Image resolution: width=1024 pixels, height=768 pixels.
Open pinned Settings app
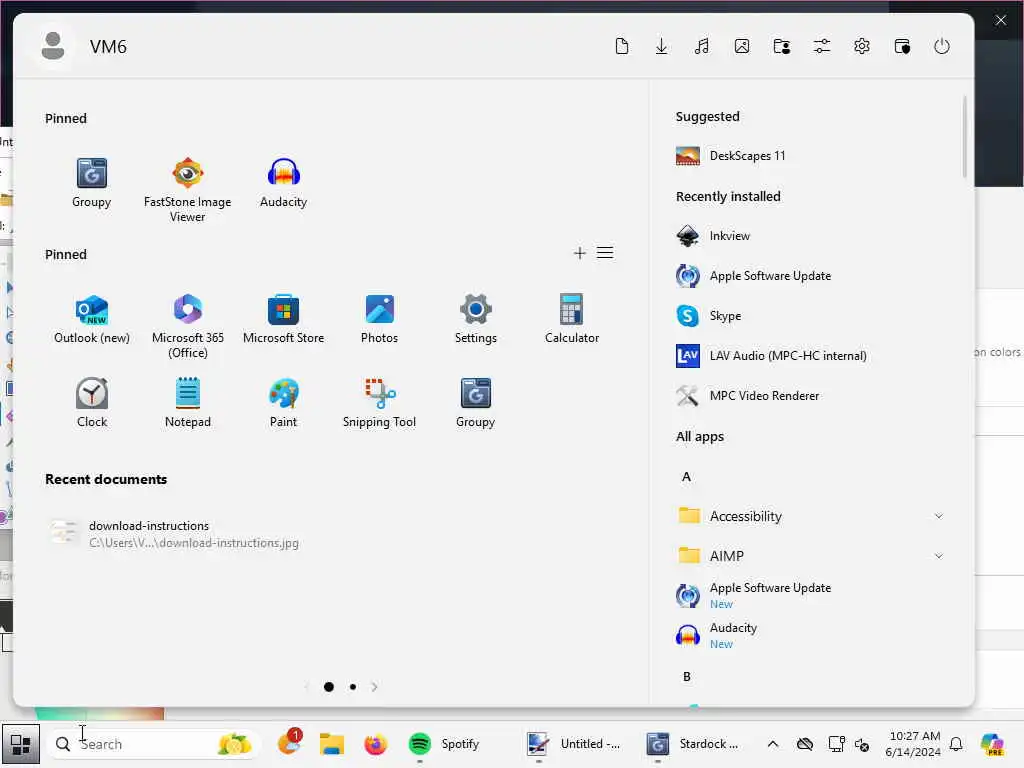coord(475,319)
